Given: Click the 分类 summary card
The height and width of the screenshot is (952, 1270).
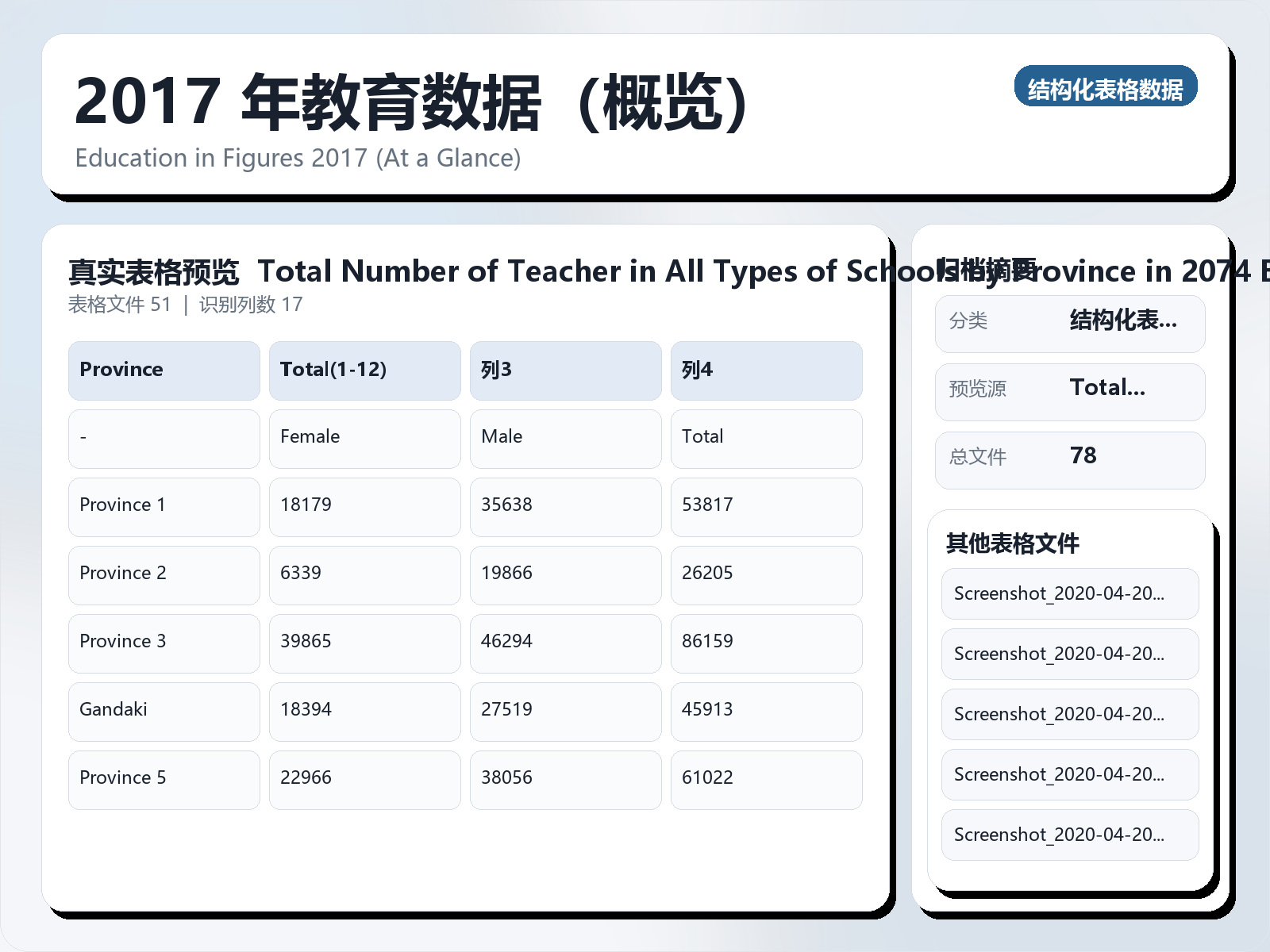Looking at the screenshot, I should (1069, 323).
